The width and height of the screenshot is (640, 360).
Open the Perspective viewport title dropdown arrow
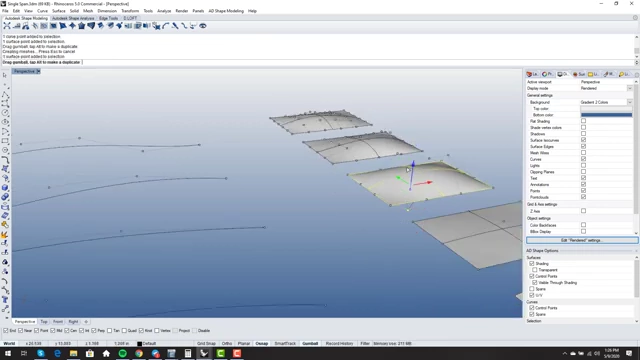(38, 71)
